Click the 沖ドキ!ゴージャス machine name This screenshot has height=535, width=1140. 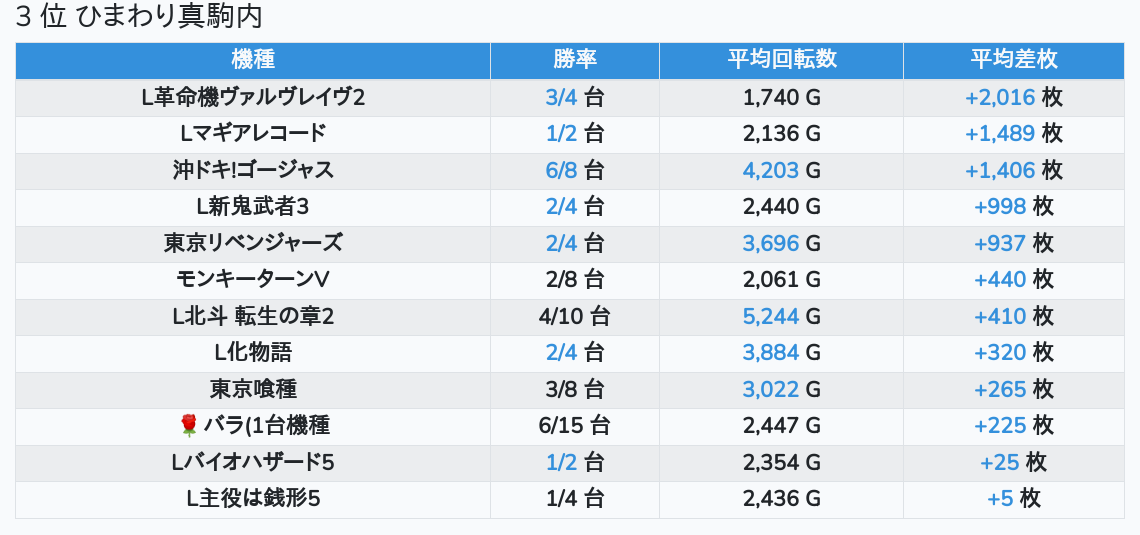click(253, 170)
